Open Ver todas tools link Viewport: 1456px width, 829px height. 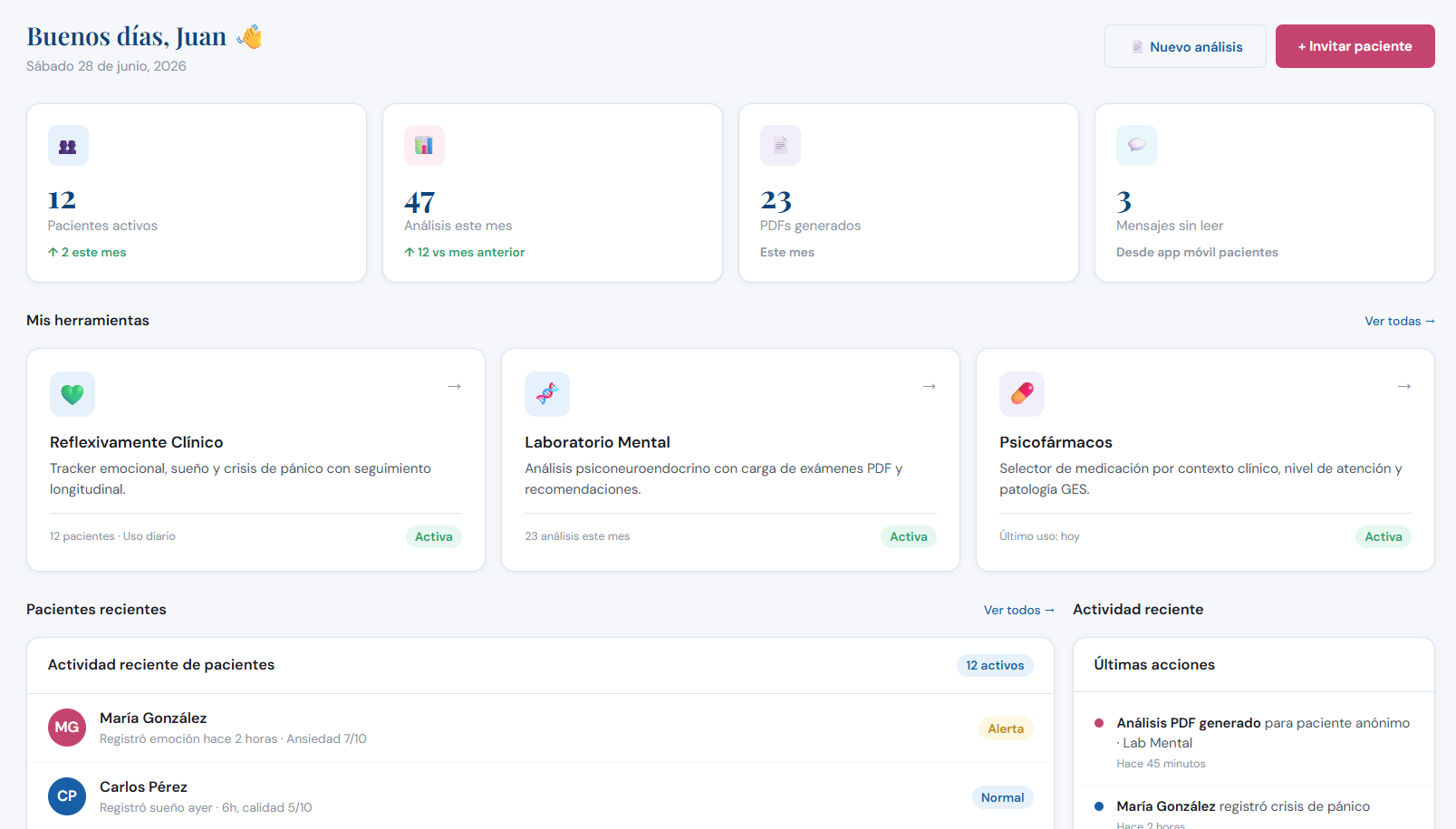[x=1400, y=321]
